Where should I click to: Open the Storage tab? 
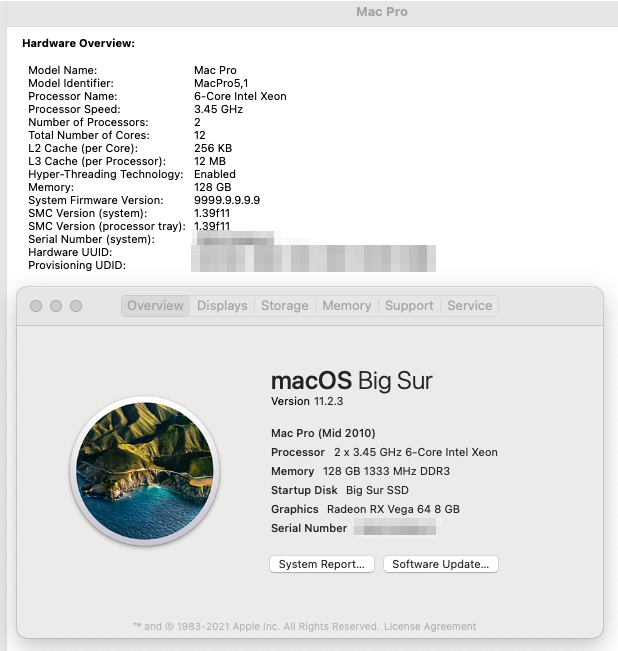pyautogui.click(x=285, y=306)
